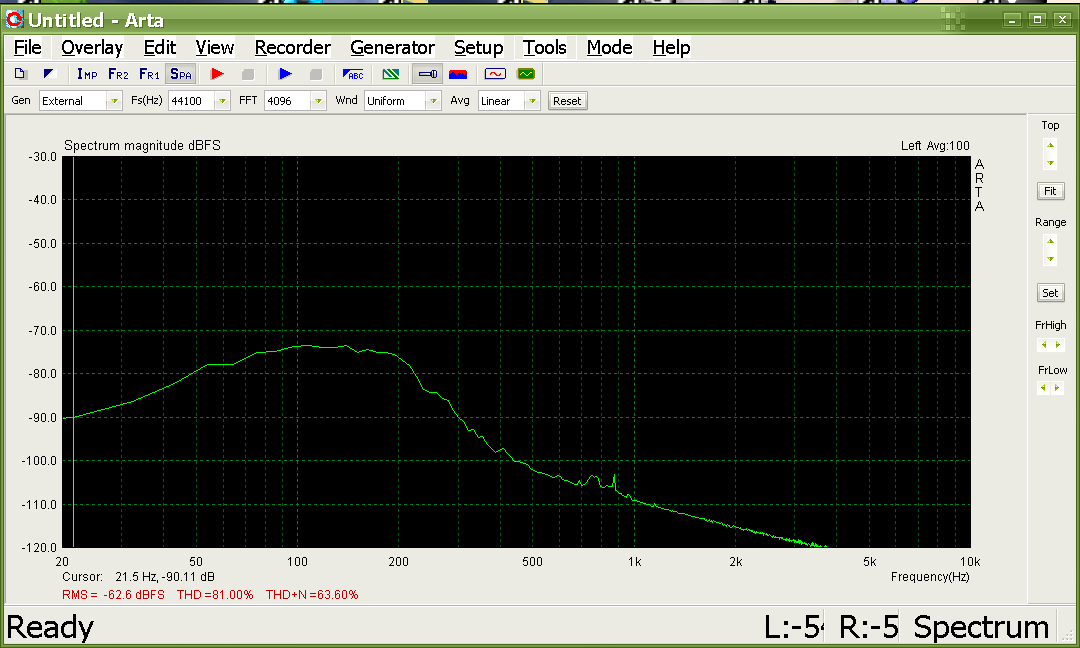Toggle the depressed line-with-knob toolbar button
The width and height of the screenshot is (1080, 648).
pos(428,74)
